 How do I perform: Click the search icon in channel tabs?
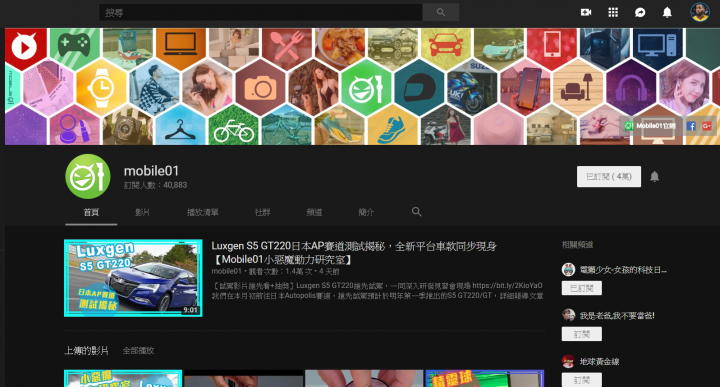[x=416, y=212]
